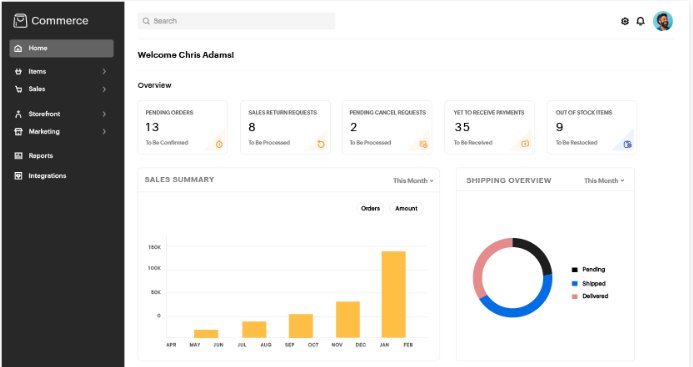The height and width of the screenshot is (367, 693).
Task: Open settings via the gear icon
Action: (x=624, y=21)
